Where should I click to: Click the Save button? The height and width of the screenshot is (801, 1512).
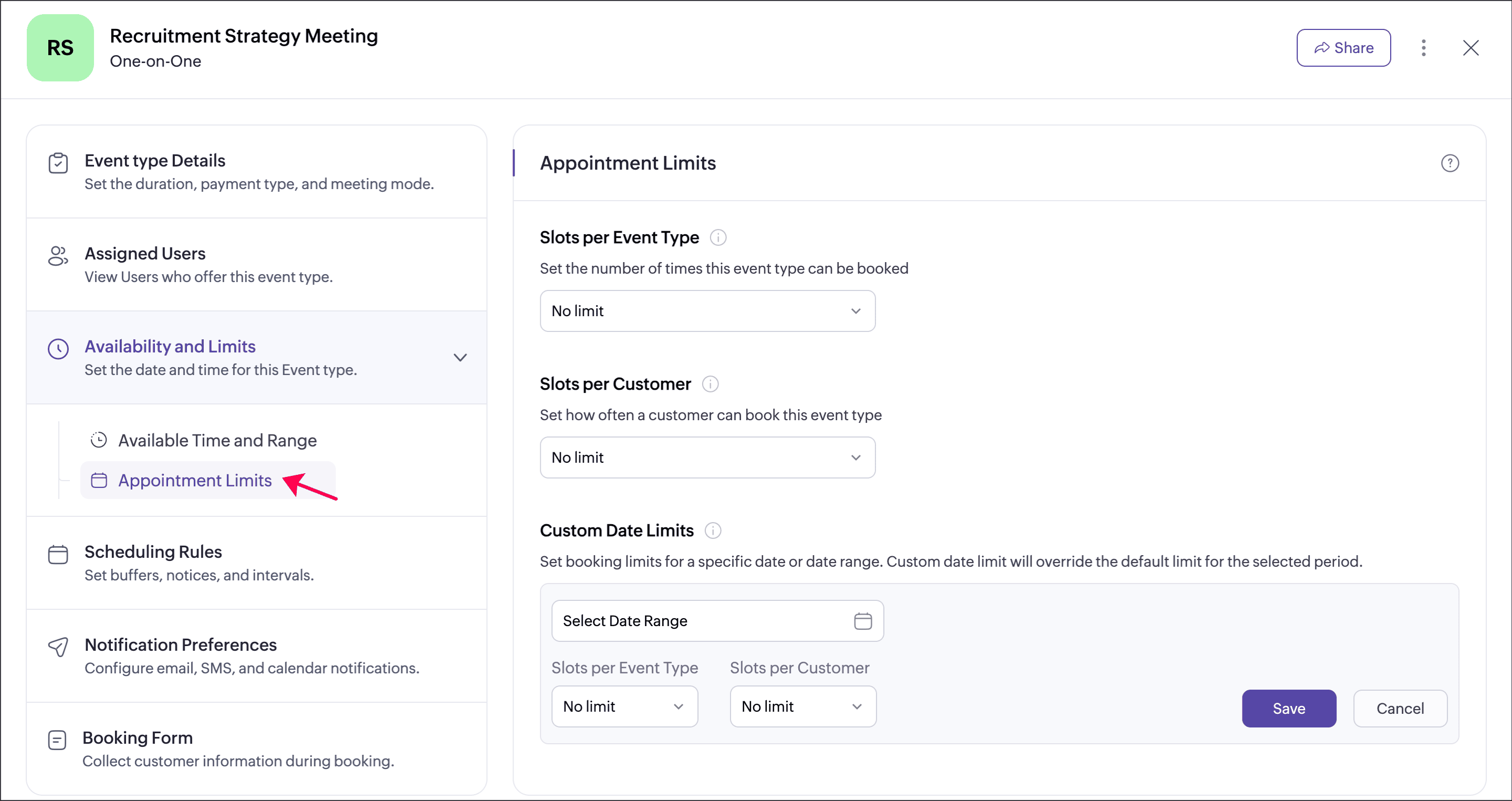1288,708
